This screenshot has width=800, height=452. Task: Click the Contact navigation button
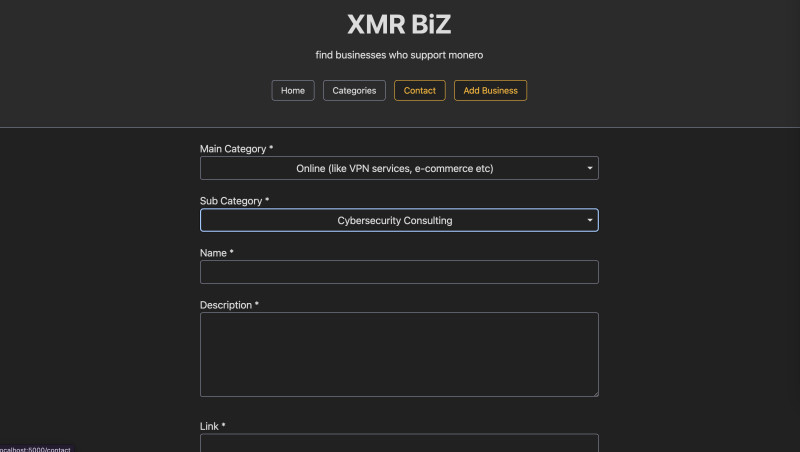click(x=420, y=91)
